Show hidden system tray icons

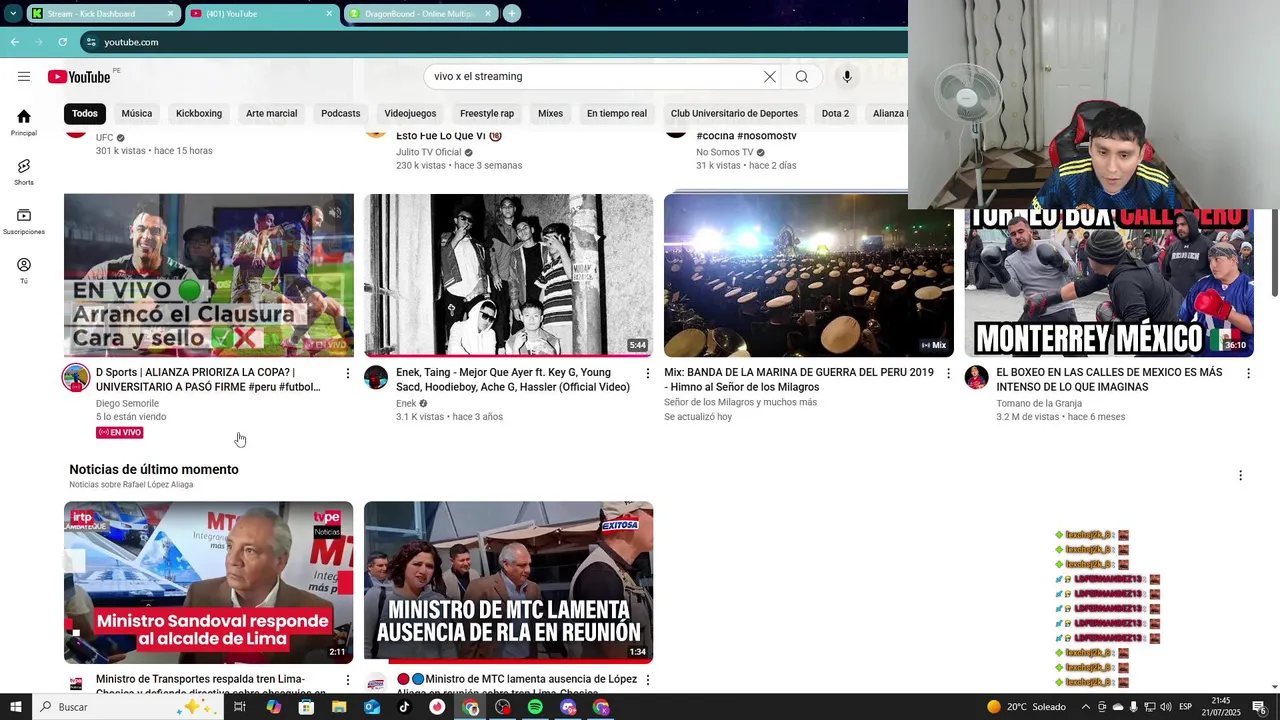(1087, 707)
